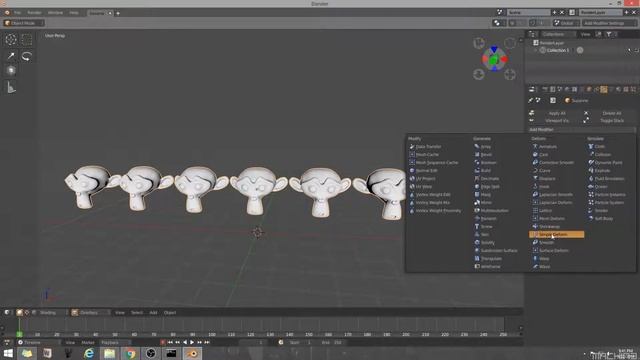The width and height of the screenshot is (640, 360).
Task: Select the scale sphere tool
Action: [x=11, y=71]
